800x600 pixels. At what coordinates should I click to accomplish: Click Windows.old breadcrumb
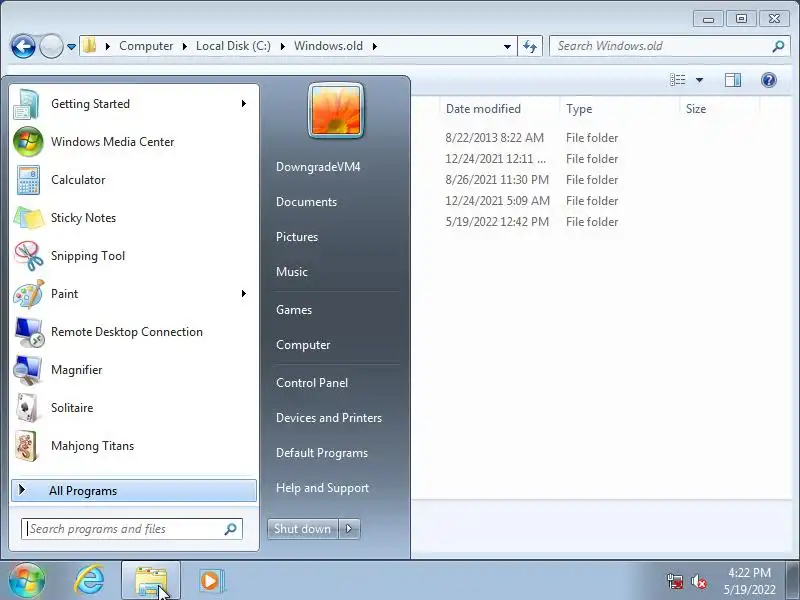coord(328,46)
